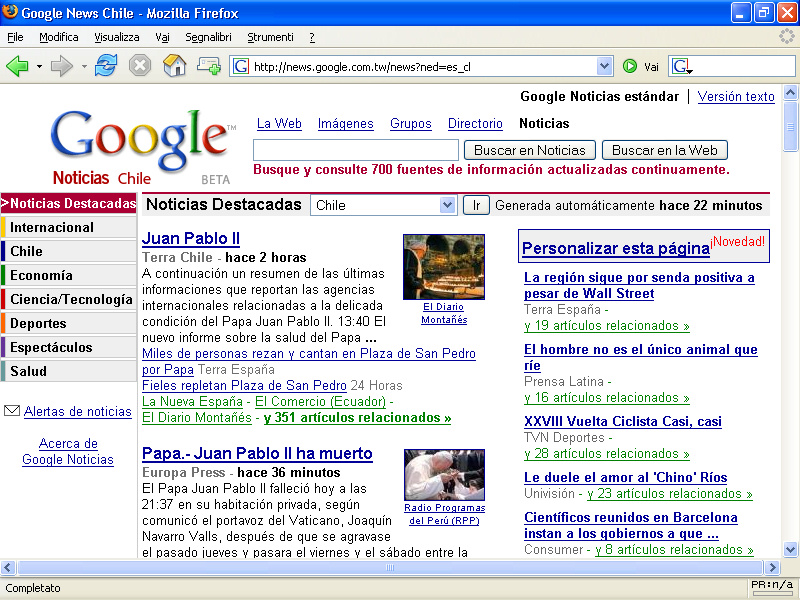Open the Acerca de Google Noticias link
The width and height of the screenshot is (800, 600).
pos(68,451)
